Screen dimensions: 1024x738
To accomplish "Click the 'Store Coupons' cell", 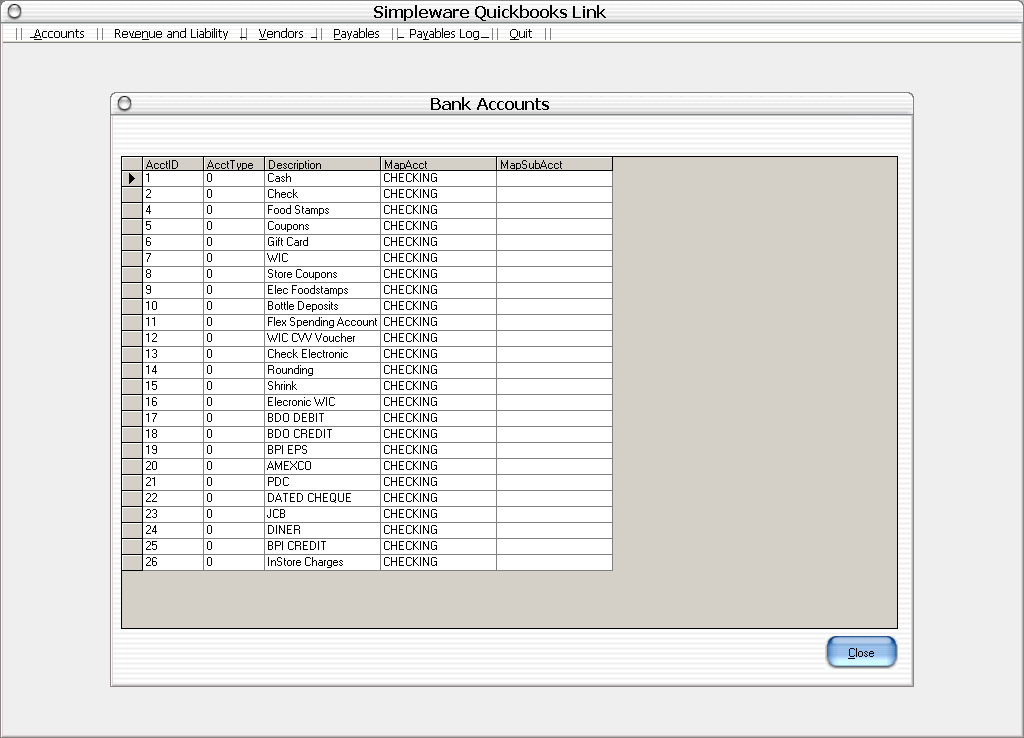I will pos(323,274).
